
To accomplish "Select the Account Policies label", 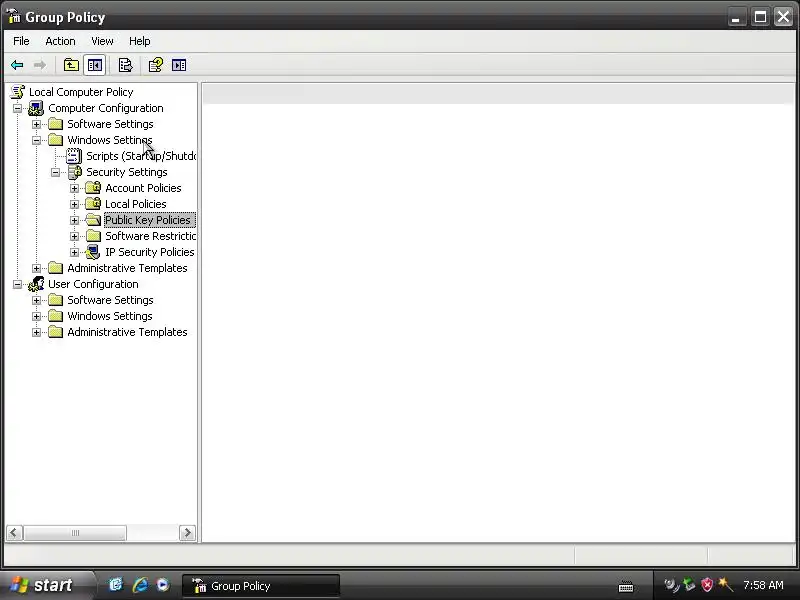I will tap(143, 188).
